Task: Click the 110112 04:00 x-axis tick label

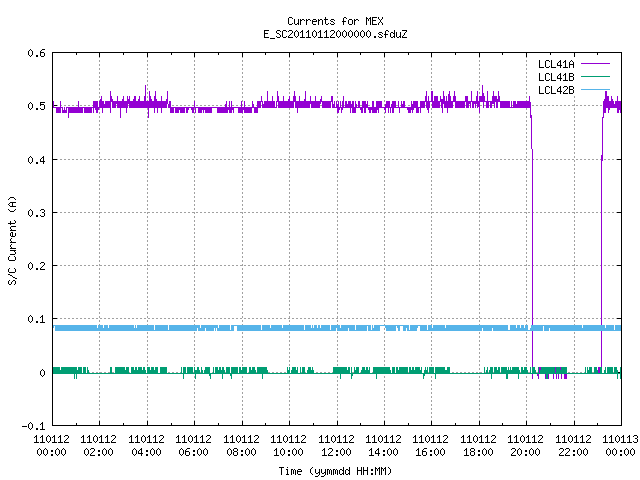Action: (x=146, y=446)
